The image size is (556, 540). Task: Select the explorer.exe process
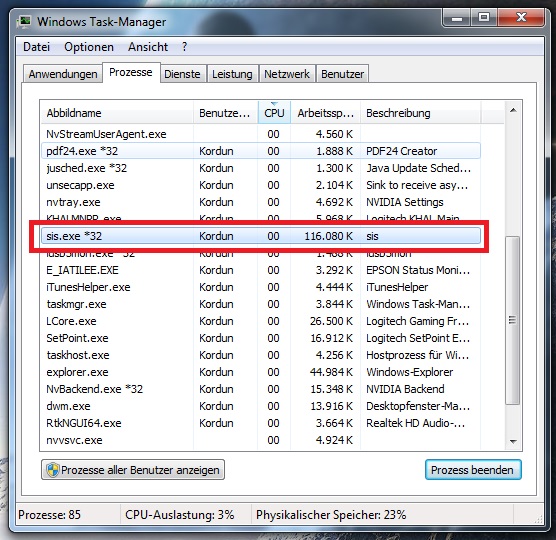(261, 372)
